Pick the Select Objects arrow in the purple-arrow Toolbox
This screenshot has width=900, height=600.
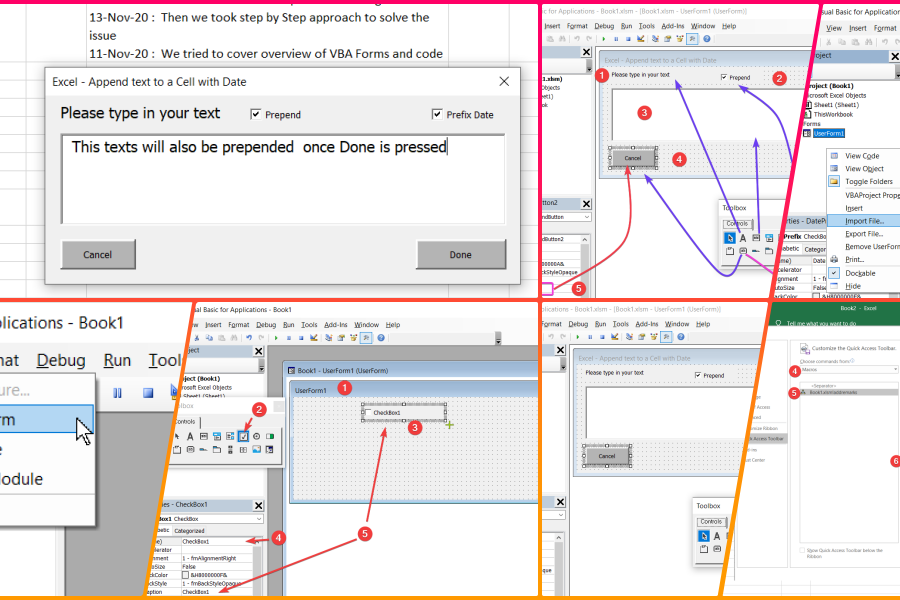(x=730, y=238)
